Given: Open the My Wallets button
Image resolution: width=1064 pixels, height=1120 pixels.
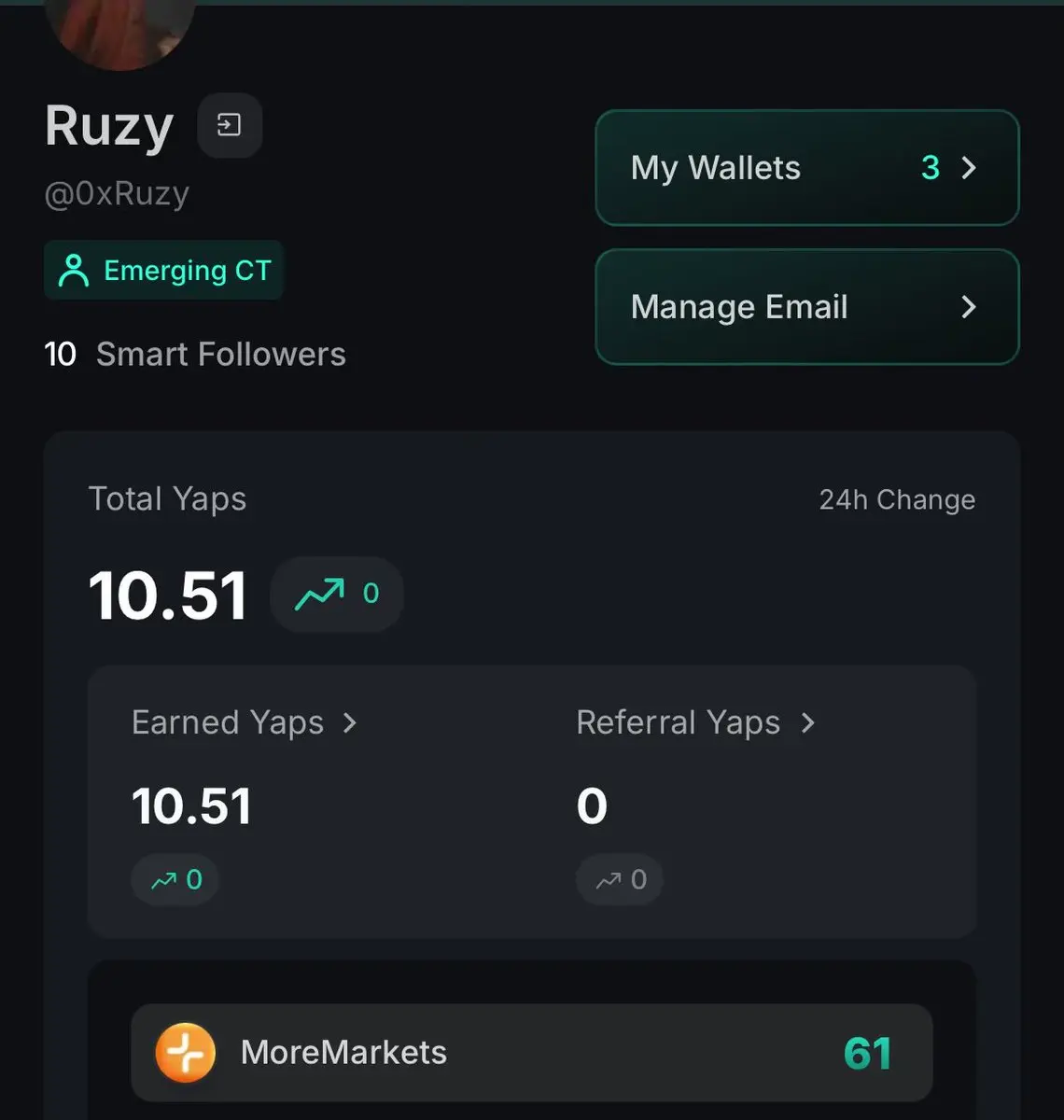Looking at the screenshot, I should [806, 168].
